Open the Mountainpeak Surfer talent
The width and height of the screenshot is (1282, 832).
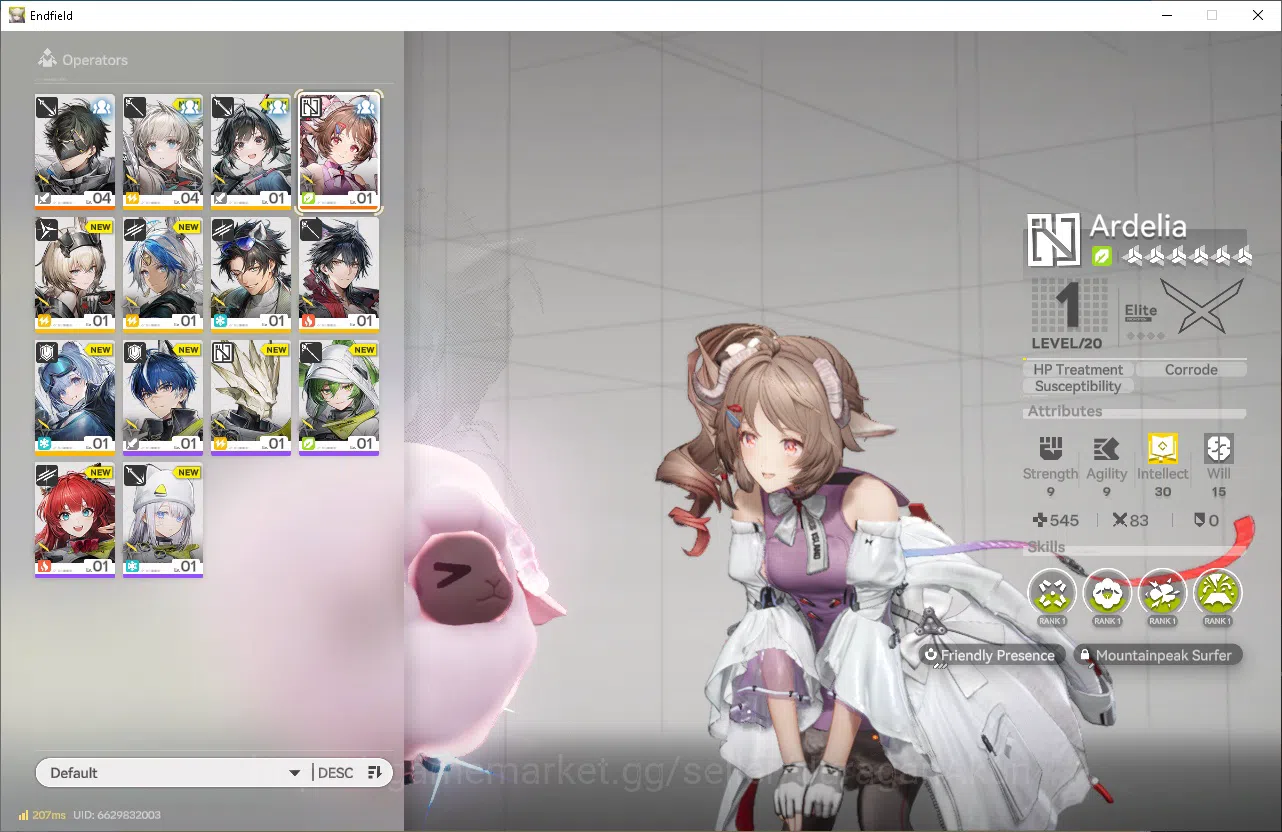tap(1158, 655)
